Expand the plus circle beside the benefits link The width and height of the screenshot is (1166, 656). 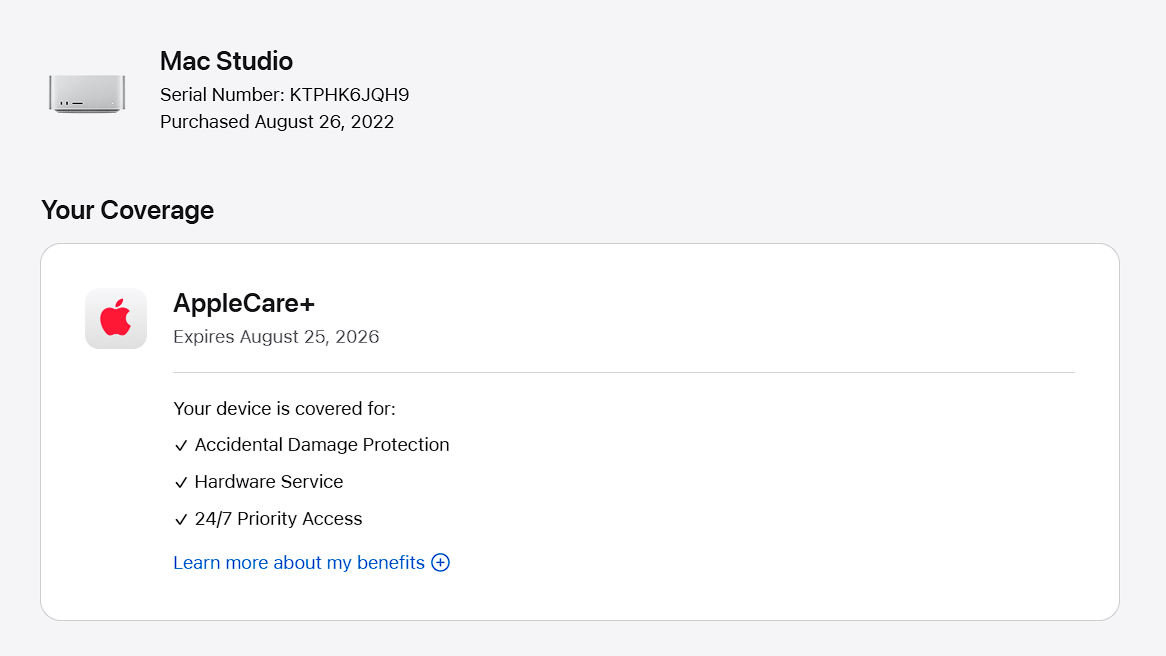click(440, 562)
